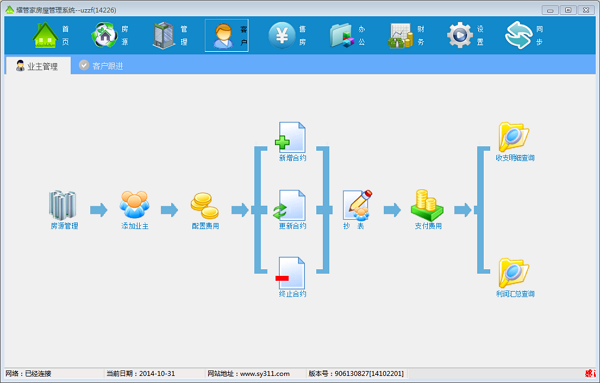Close the application window
600x383 pixels.
[x=586, y=10]
